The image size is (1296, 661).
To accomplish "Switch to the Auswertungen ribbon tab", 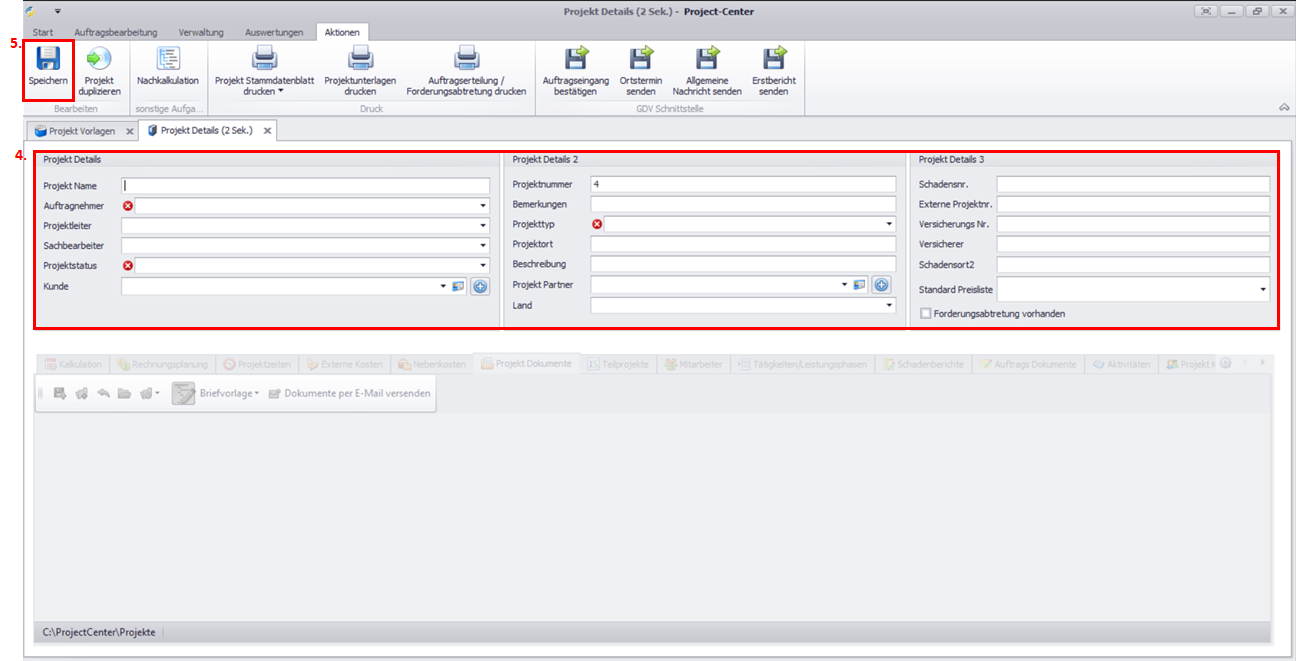I will (273, 32).
